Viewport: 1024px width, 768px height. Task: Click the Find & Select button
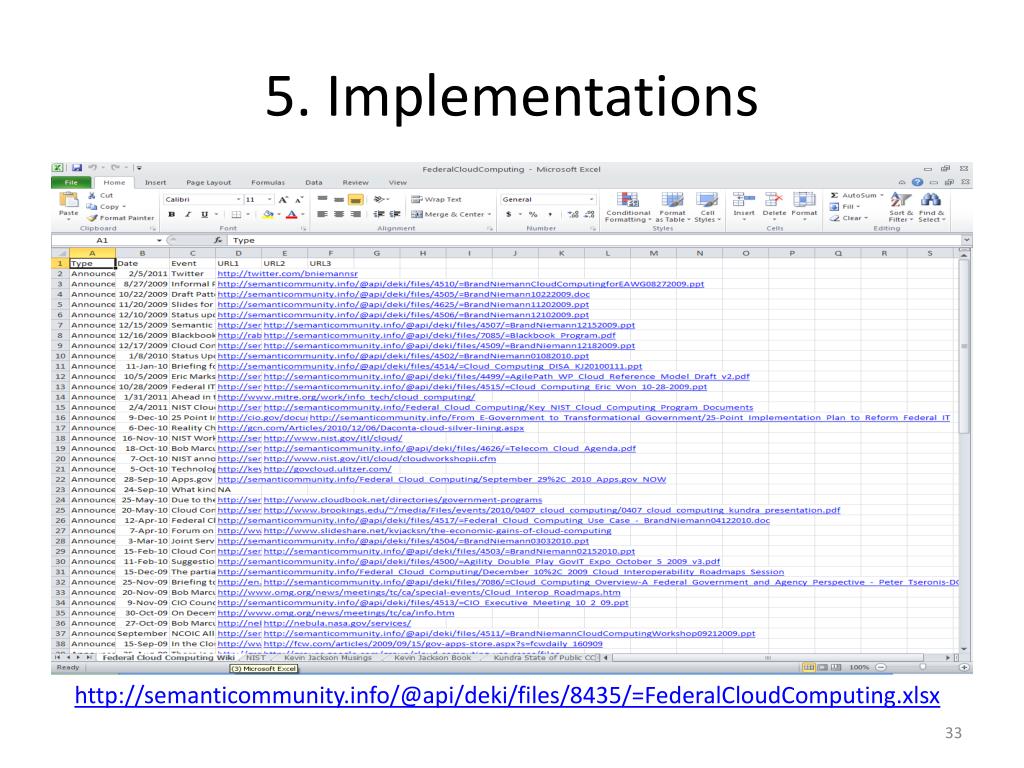[x=932, y=208]
